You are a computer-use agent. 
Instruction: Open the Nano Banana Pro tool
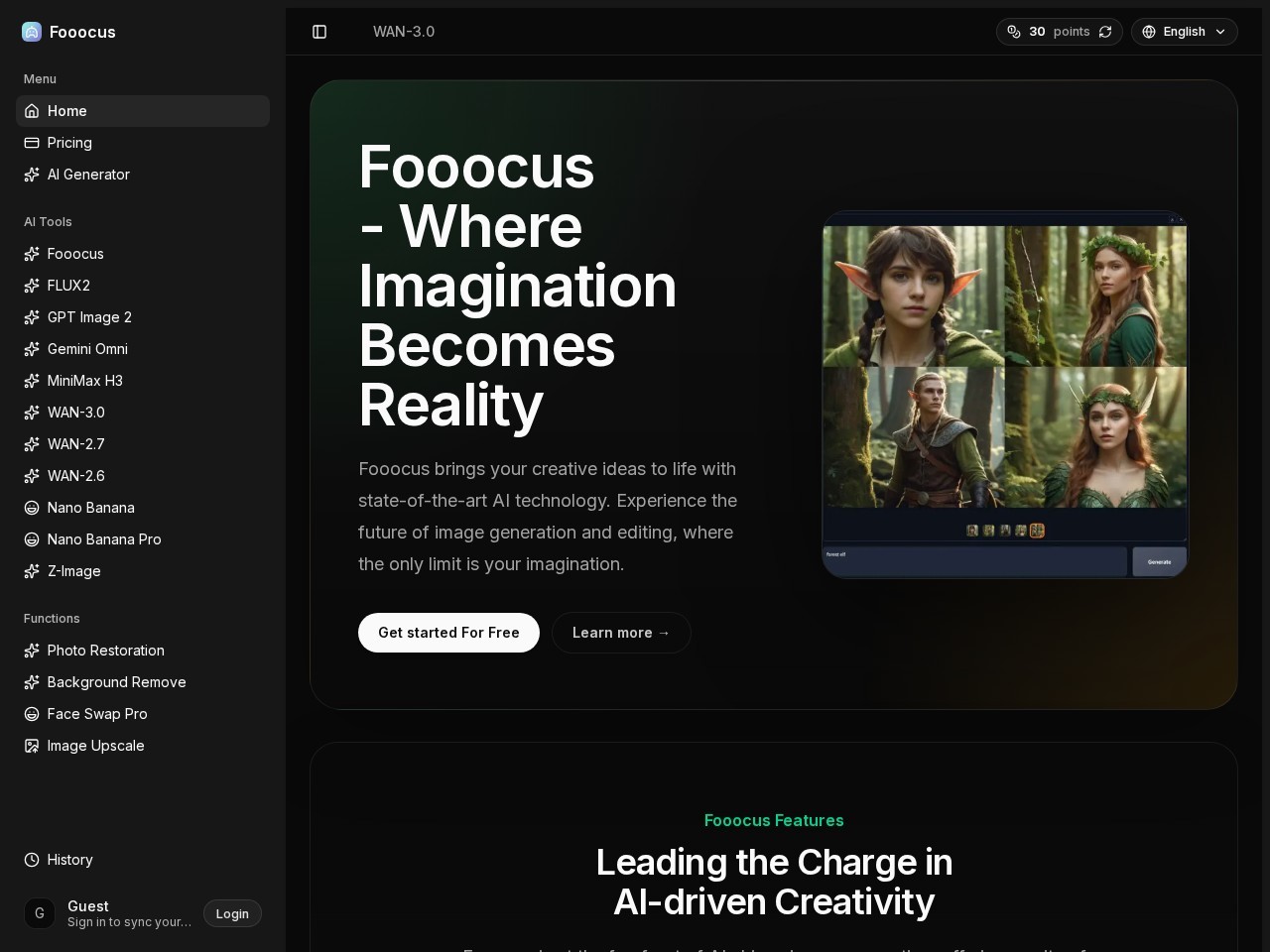click(143, 539)
